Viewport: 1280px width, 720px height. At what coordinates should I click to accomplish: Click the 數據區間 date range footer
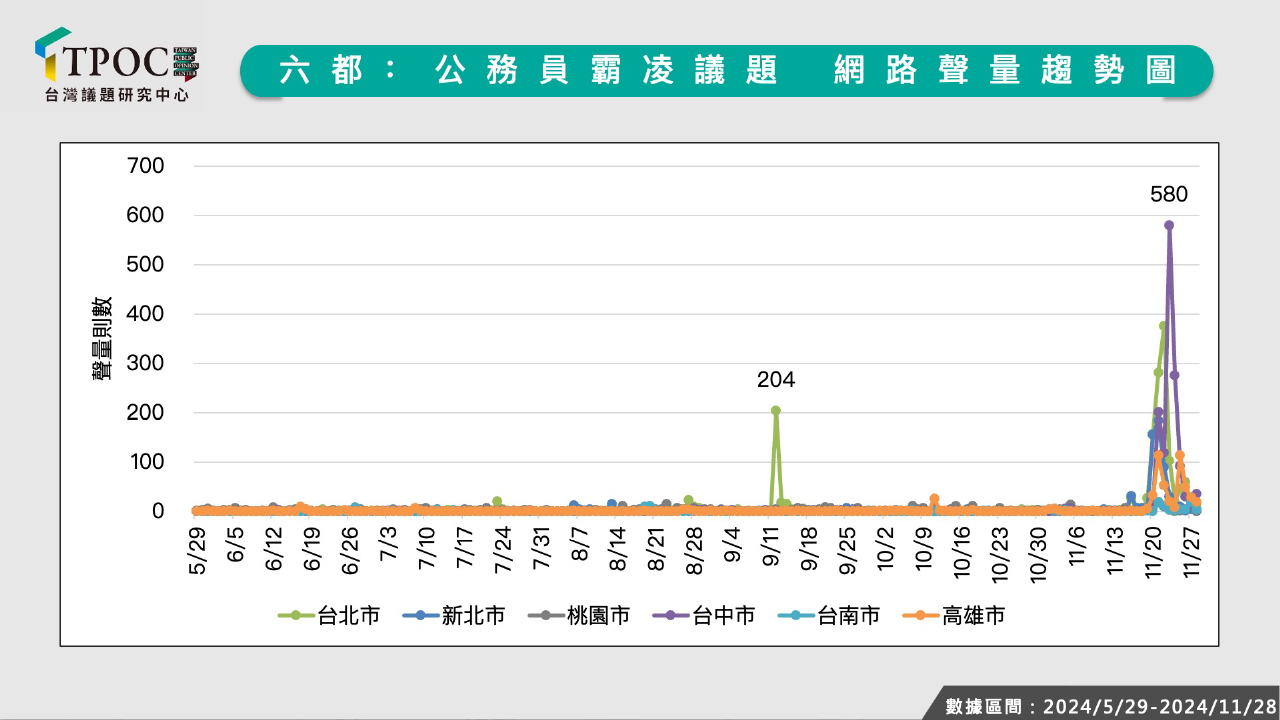tap(1110, 706)
